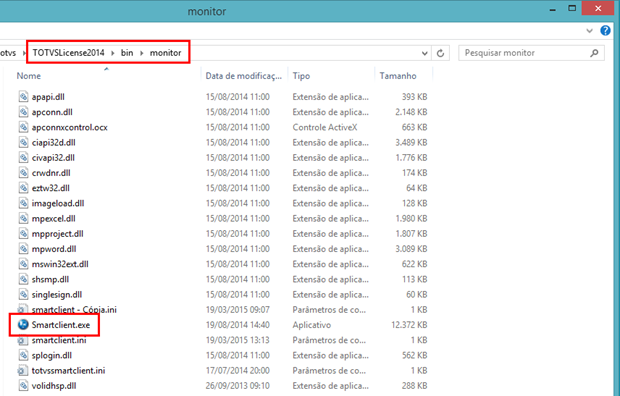Sort files by Nome column
Viewport: 620px width, 396px height.
click(x=29, y=76)
